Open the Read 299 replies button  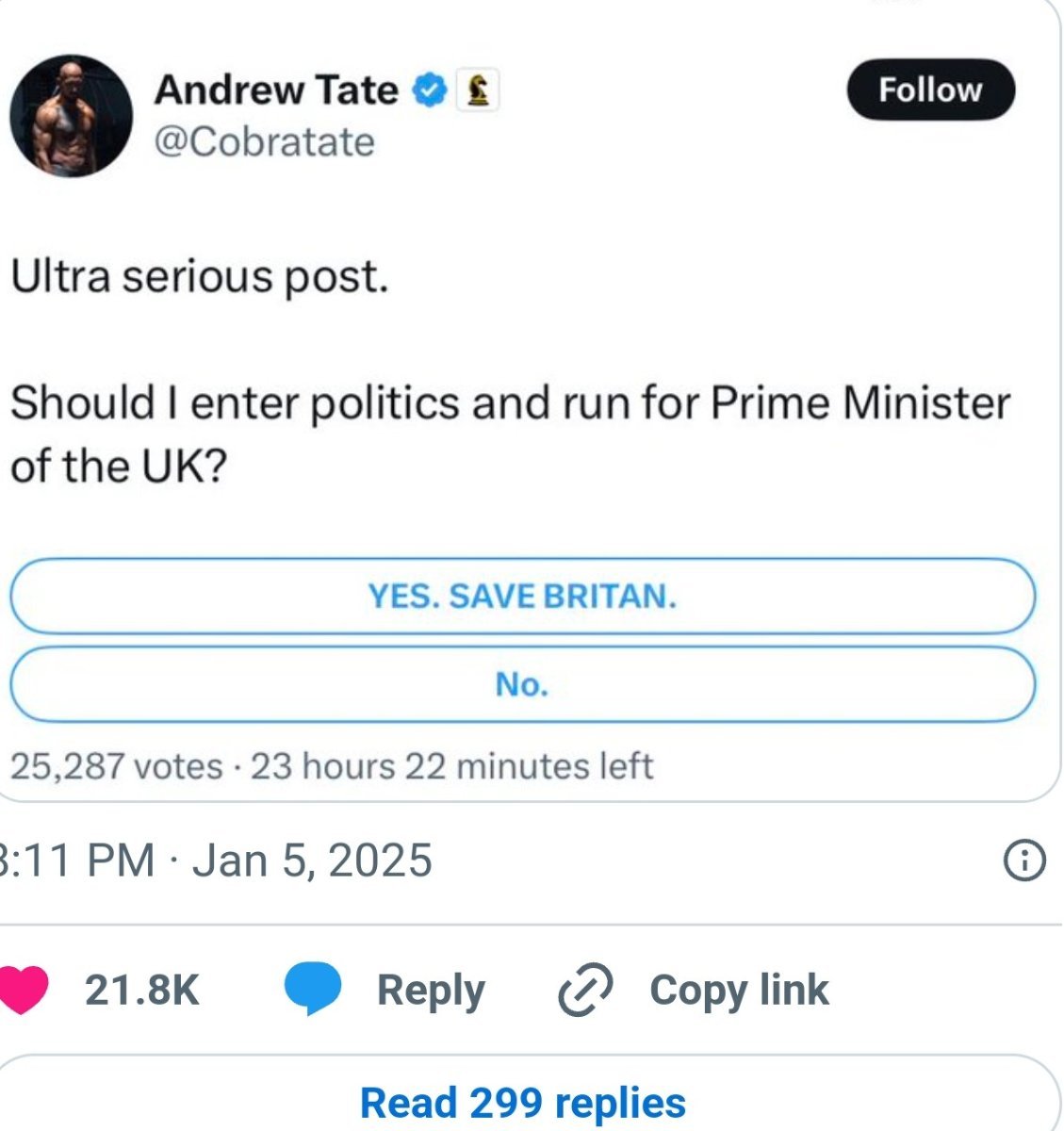(x=523, y=1102)
